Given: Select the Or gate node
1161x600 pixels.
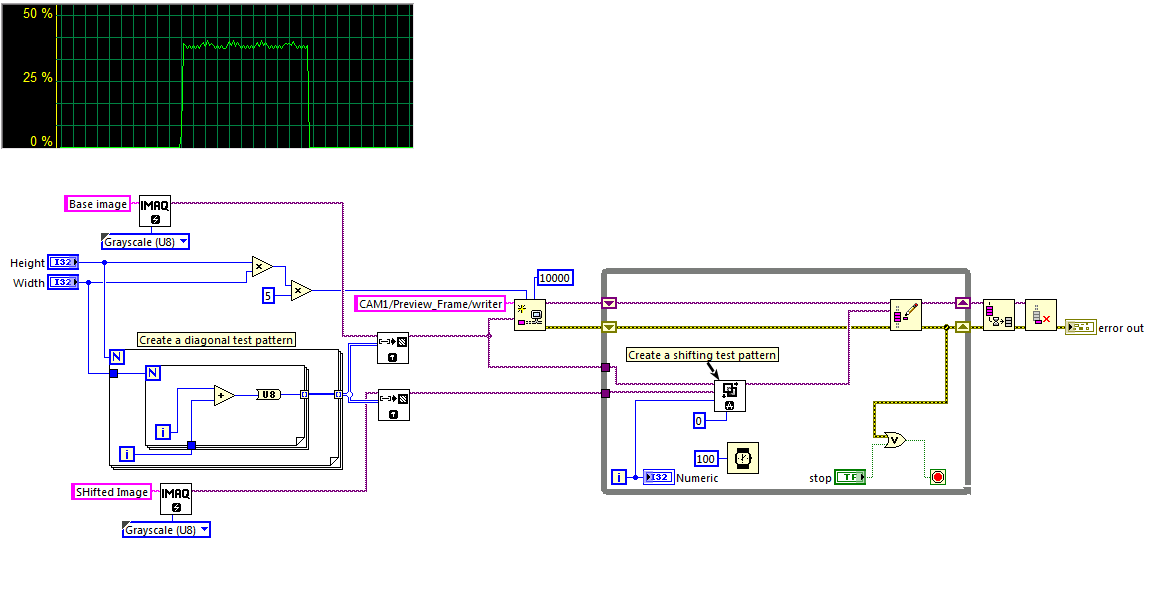Looking at the screenshot, I should (x=895, y=439).
